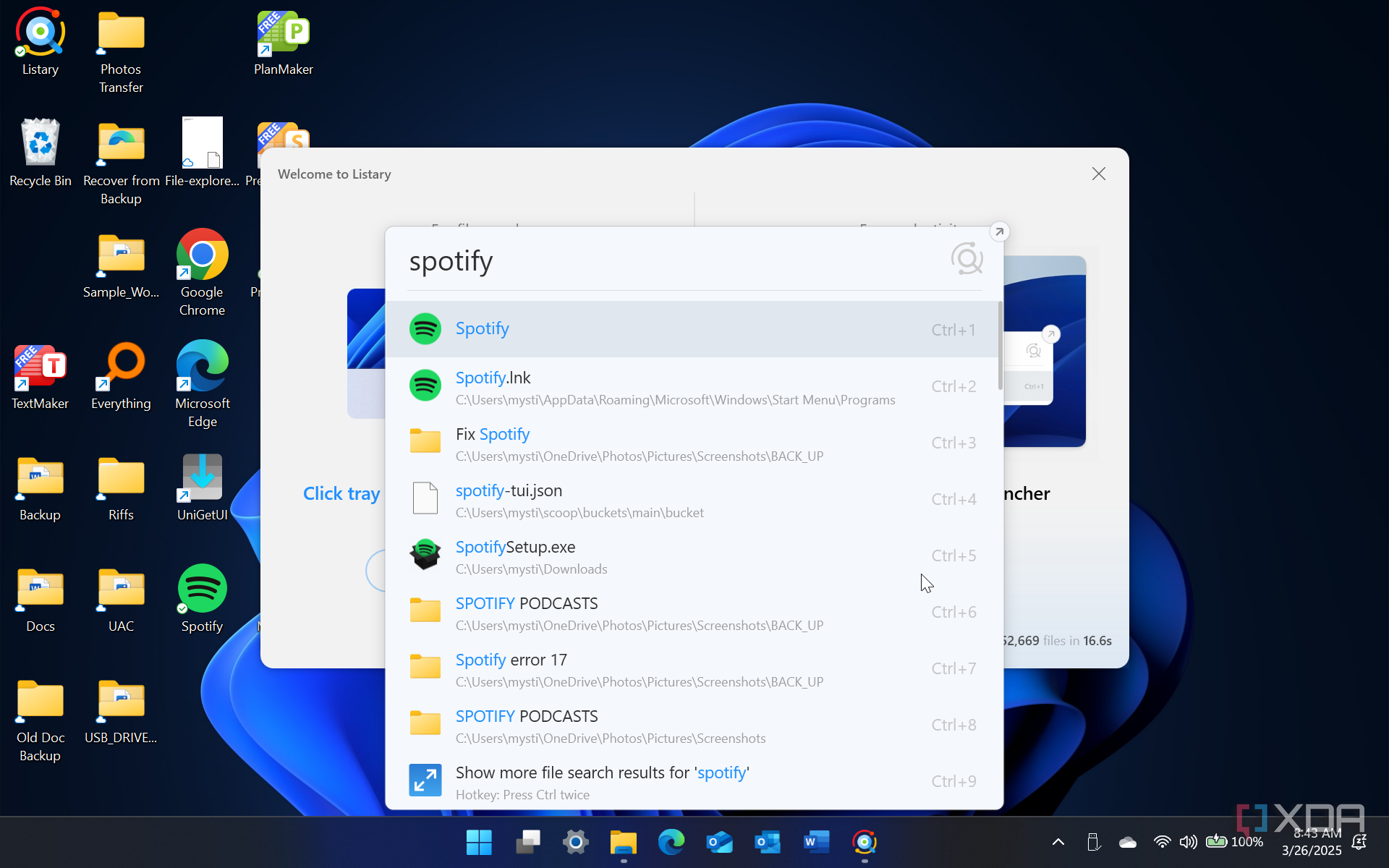Open the Photos Transfer desktop folder
This screenshot has width=1389, height=868.
pyautogui.click(x=121, y=51)
